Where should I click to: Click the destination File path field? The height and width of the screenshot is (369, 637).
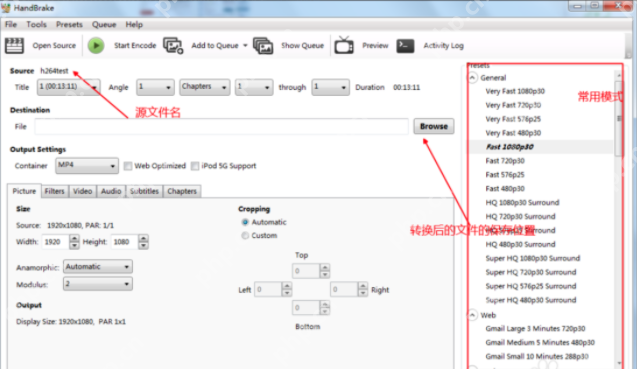pos(221,126)
